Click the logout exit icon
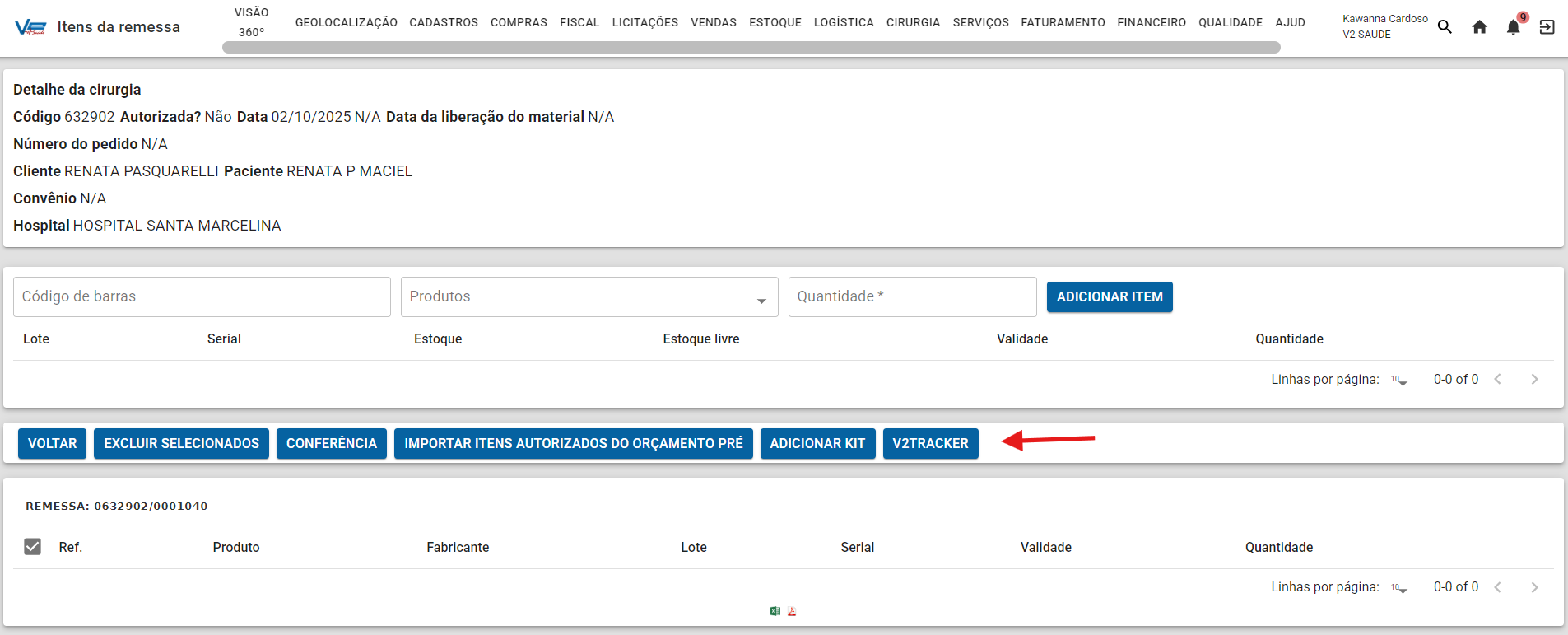Viewport: 1568px width, 635px height. [1547, 27]
